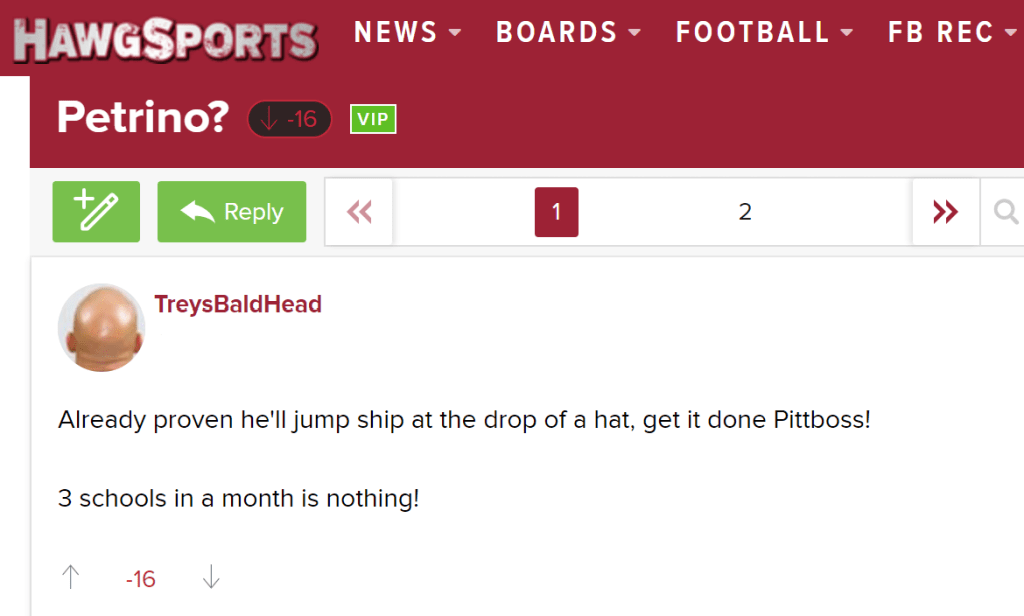
Task: Click the green VIP badge
Action: 373,120
